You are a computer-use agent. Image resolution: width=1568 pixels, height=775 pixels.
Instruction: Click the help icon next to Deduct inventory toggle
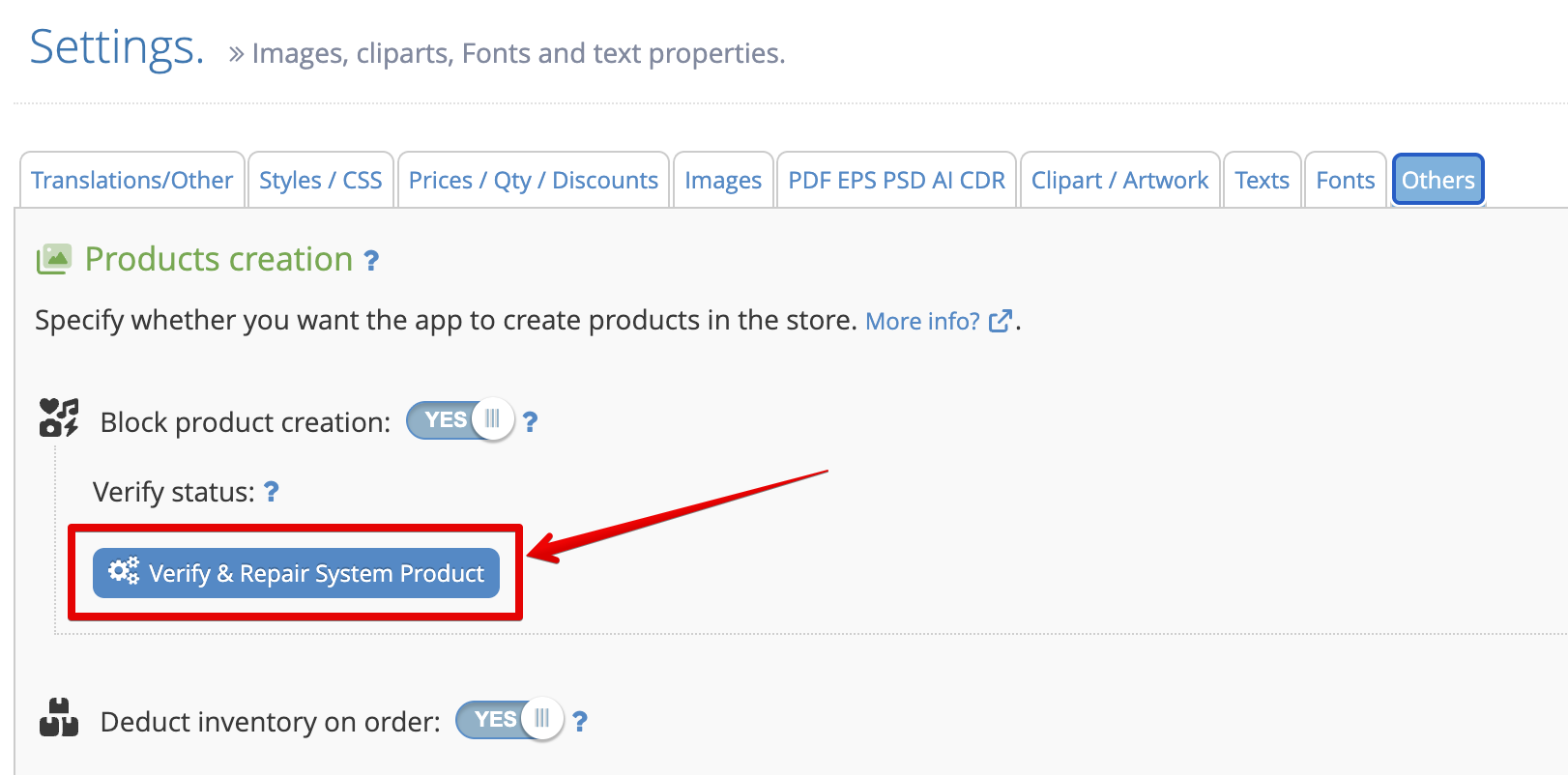[579, 722]
